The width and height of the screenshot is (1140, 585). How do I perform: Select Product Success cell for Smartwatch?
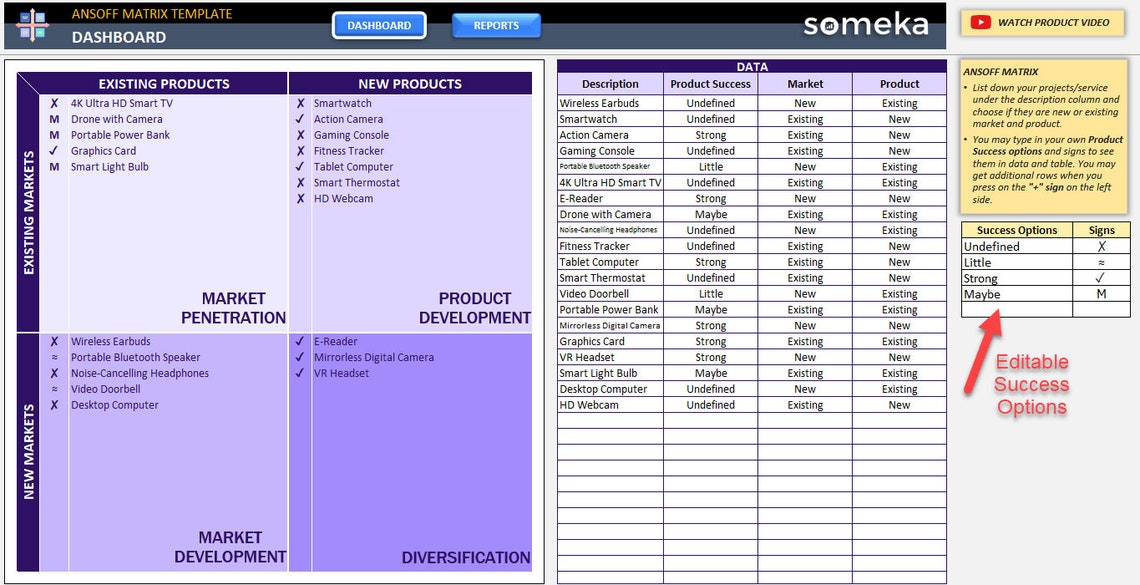point(710,119)
